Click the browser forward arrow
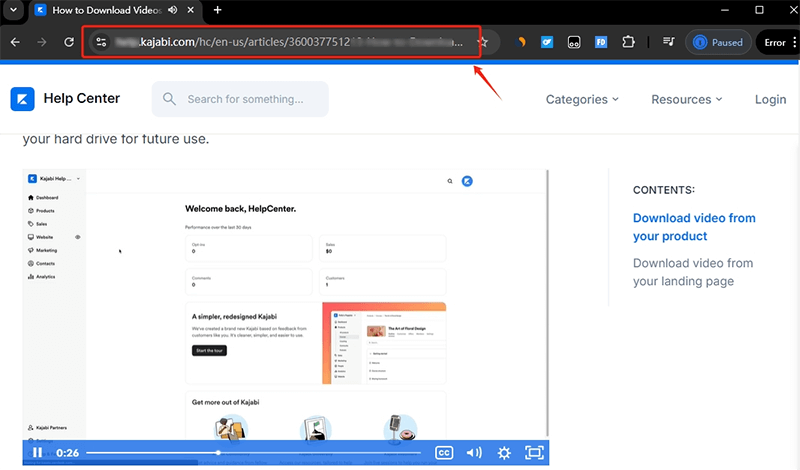The image size is (800, 470). pos(42,42)
